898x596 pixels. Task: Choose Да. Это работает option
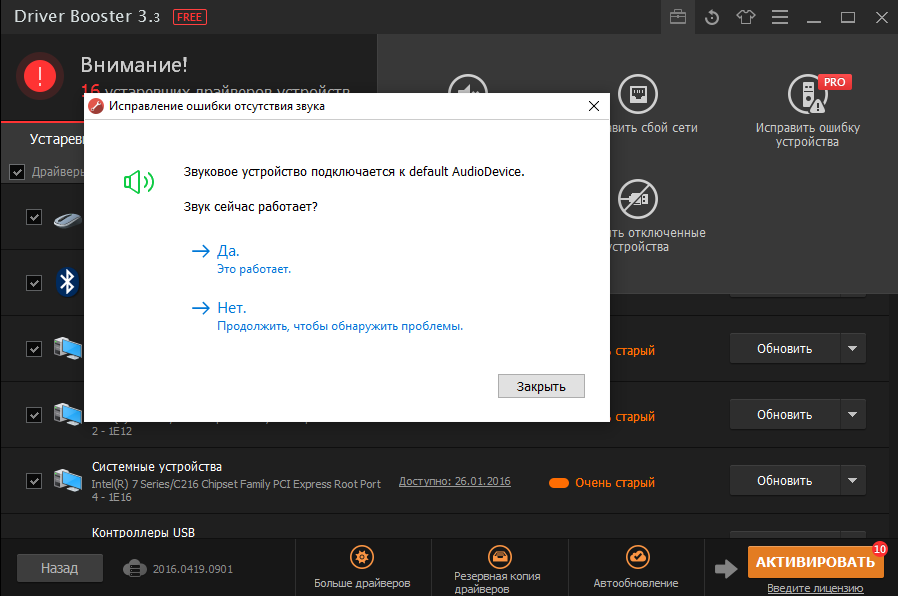(x=242, y=259)
